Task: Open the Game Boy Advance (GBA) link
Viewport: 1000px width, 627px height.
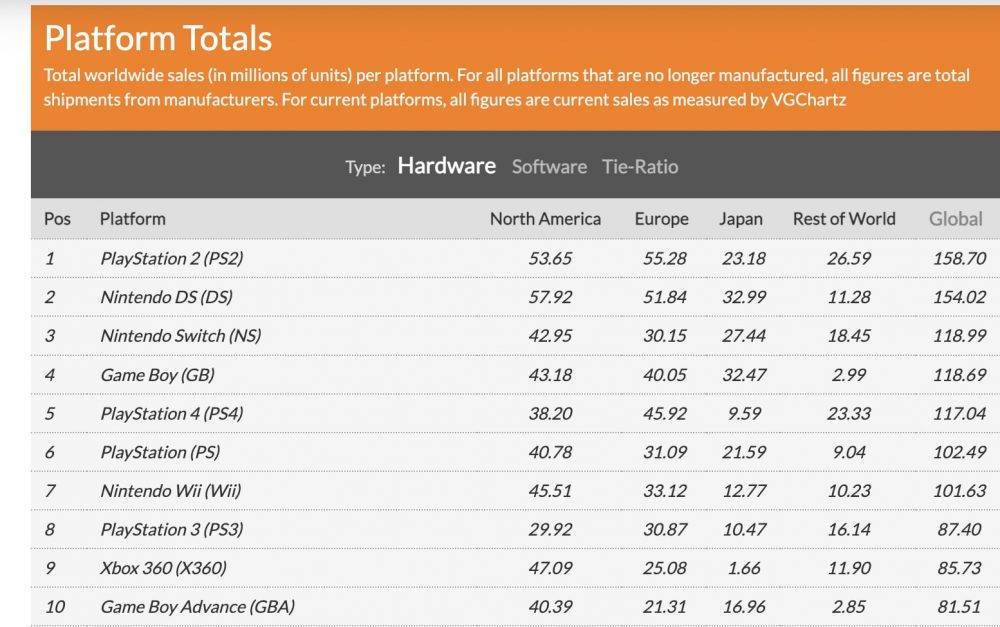Action: (x=198, y=607)
